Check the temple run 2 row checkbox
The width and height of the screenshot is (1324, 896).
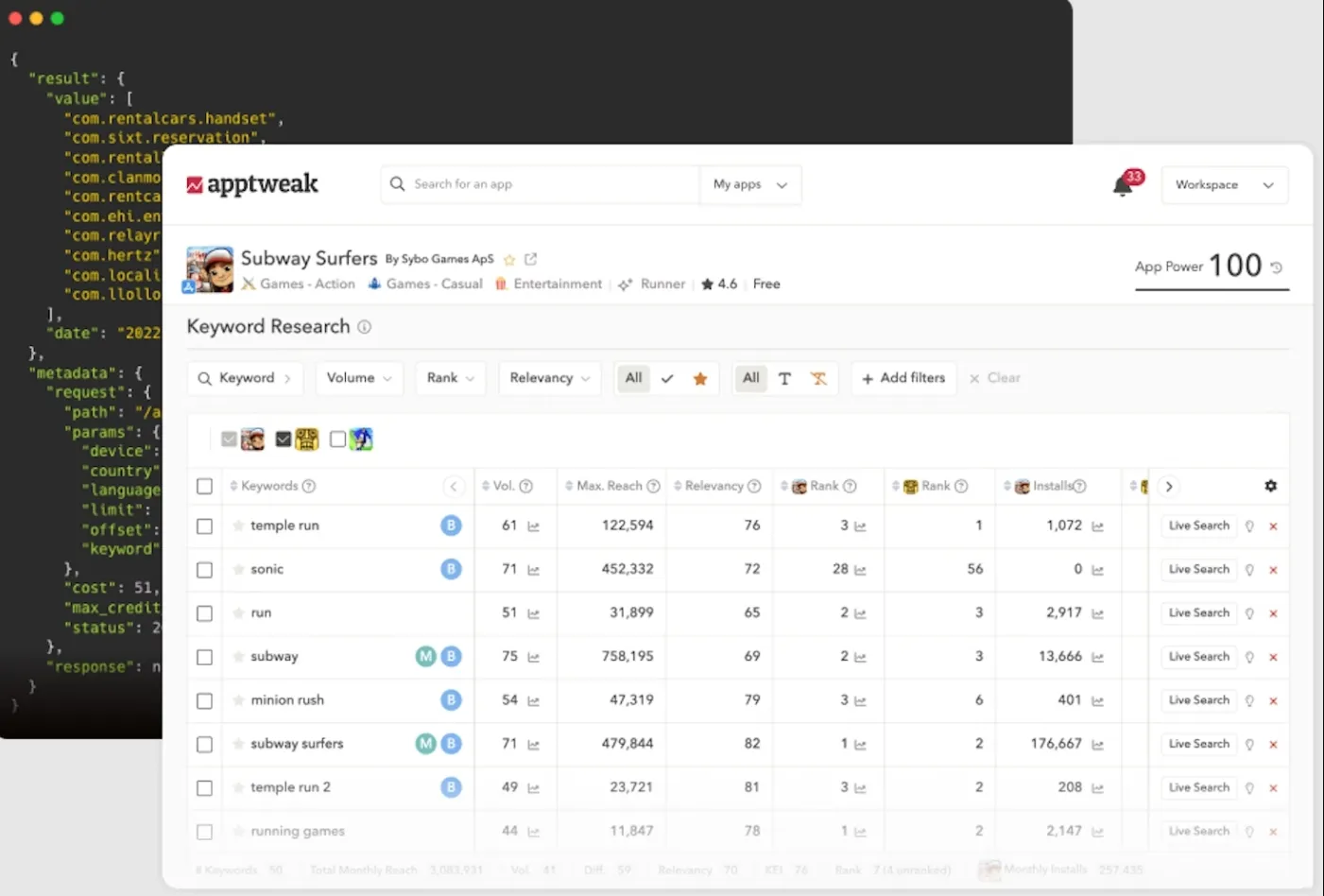click(x=204, y=787)
